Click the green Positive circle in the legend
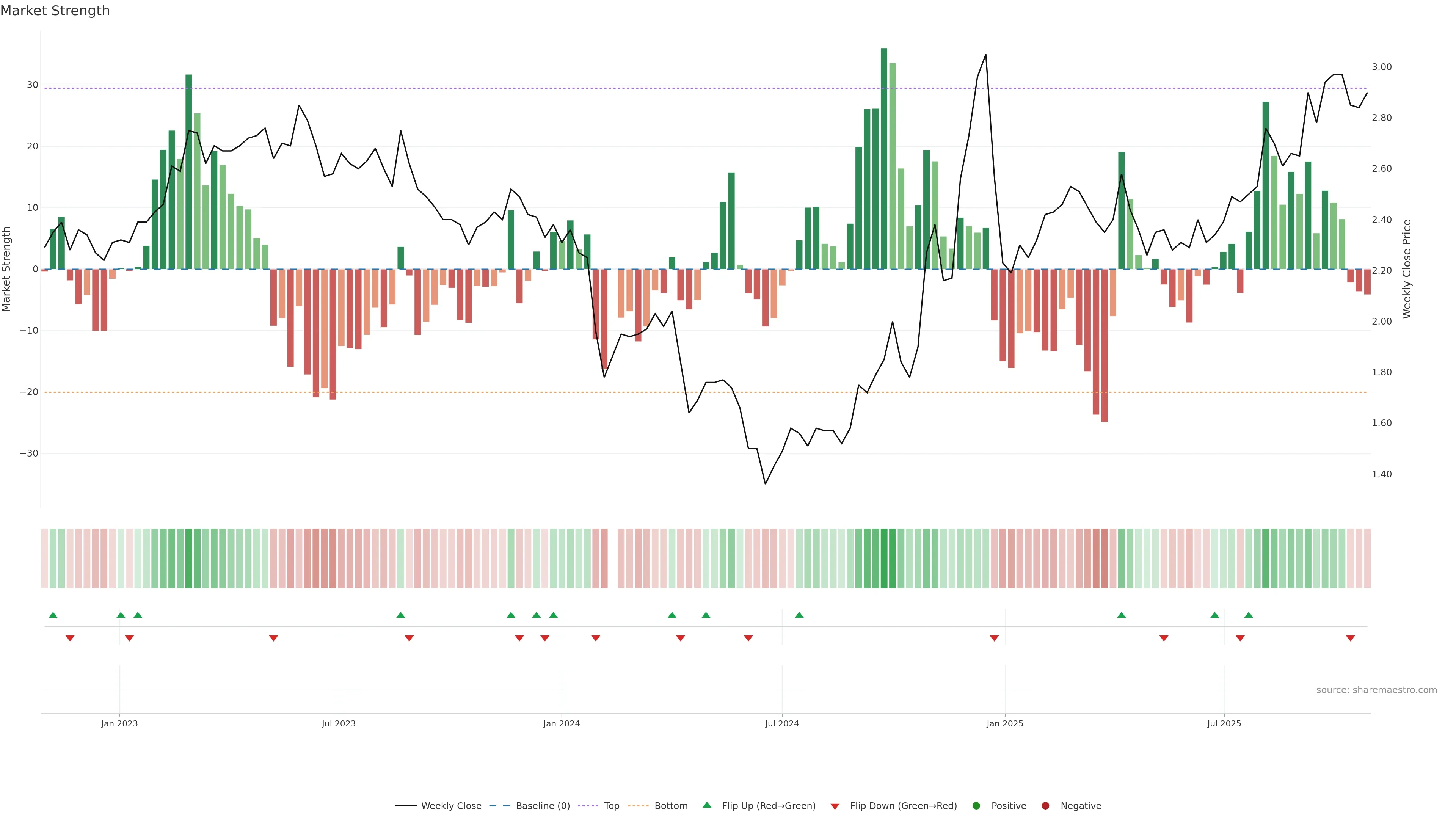Image resolution: width=1456 pixels, height=819 pixels. click(x=976, y=806)
